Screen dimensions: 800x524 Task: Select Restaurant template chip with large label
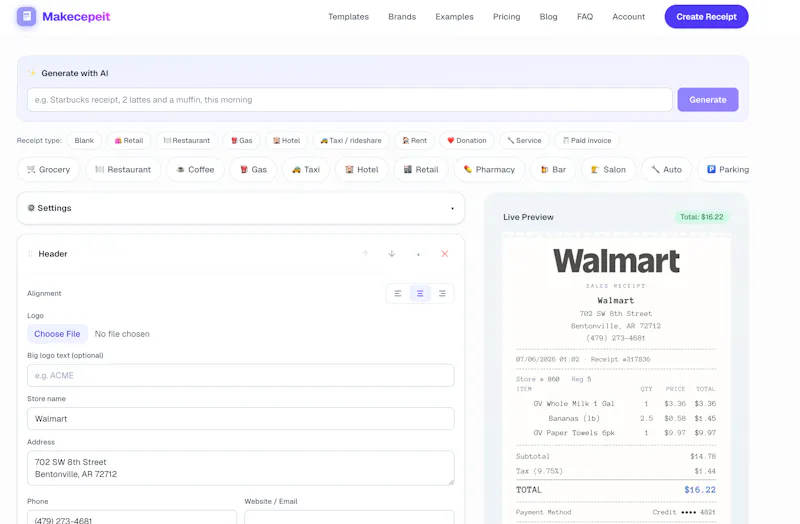coord(123,169)
